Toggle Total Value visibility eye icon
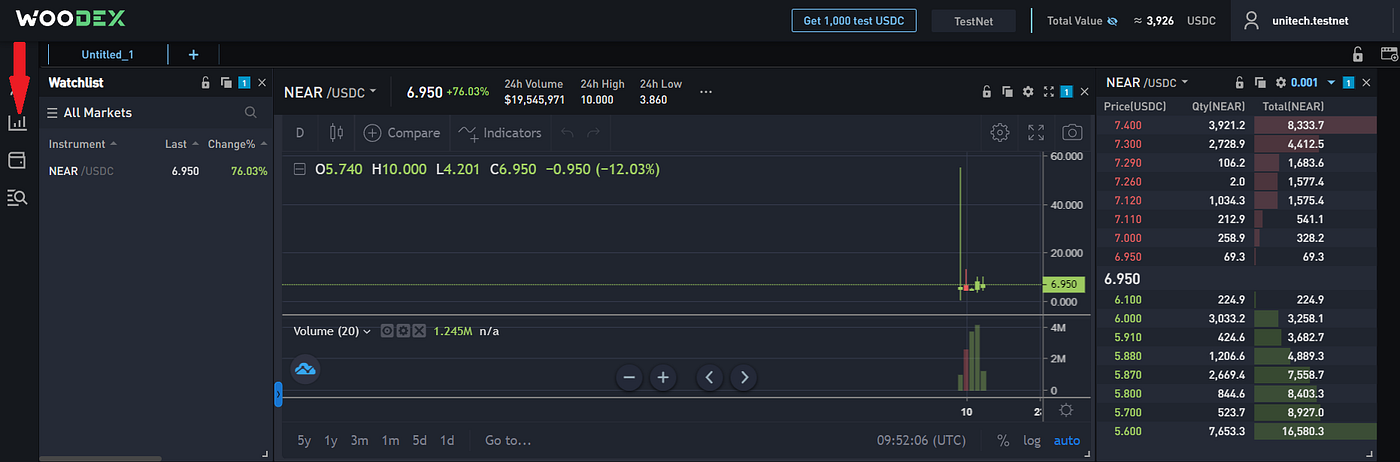1400x462 pixels. [x=1112, y=21]
